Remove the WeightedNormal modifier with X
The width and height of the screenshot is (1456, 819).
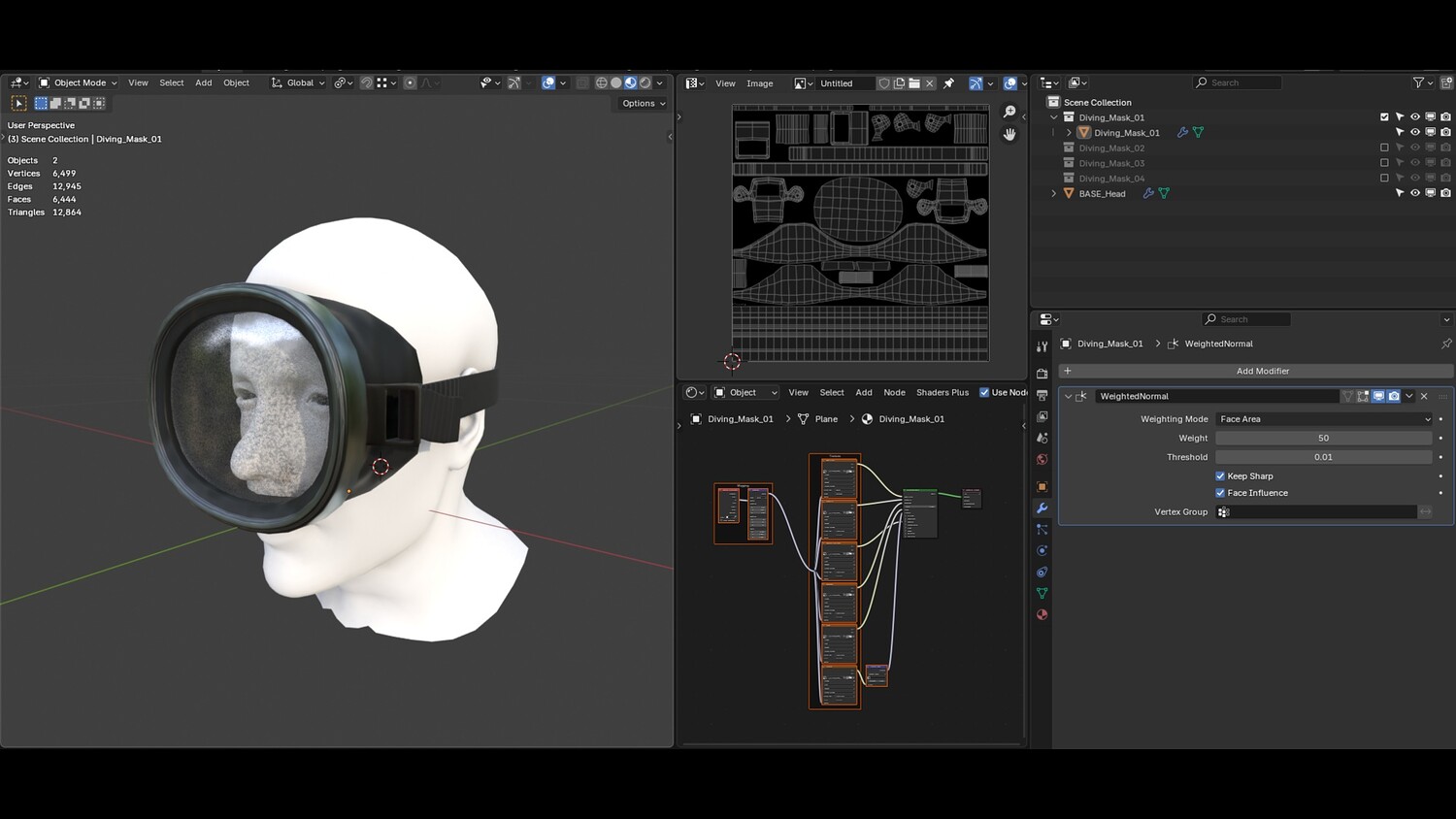click(1424, 396)
